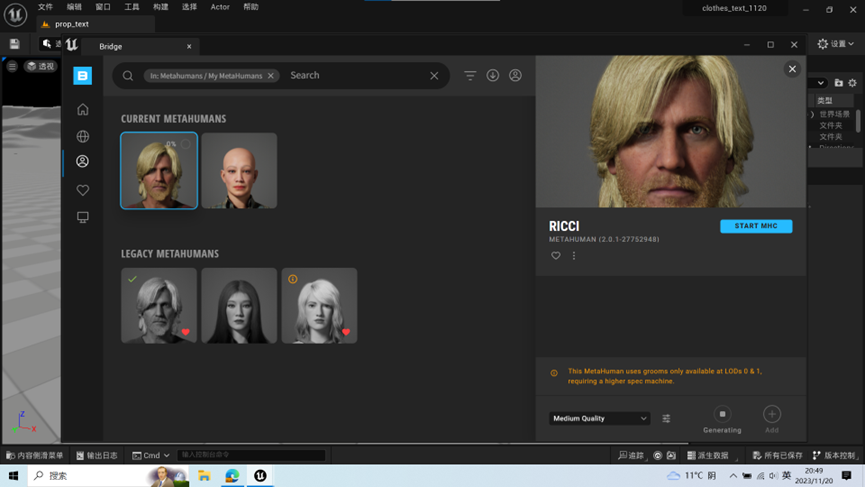Screen dimensions: 865x487
Task: Open File Explorer from the taskbar
Action: (204, 475)
